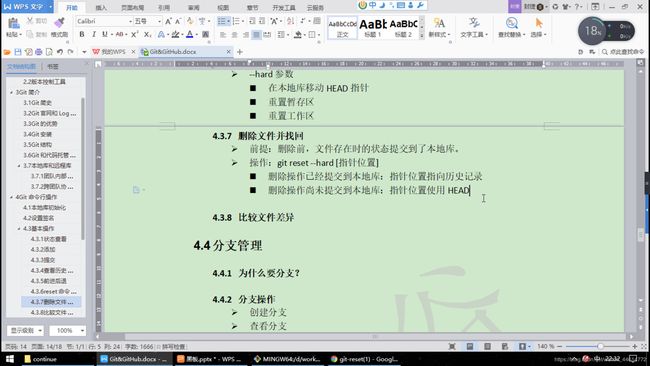Image resolution: width=650 pixels, height=366 pixels.
Task: Collapse 4 Git 命令行操作 outline node
Action: click(x=12, y=197)
